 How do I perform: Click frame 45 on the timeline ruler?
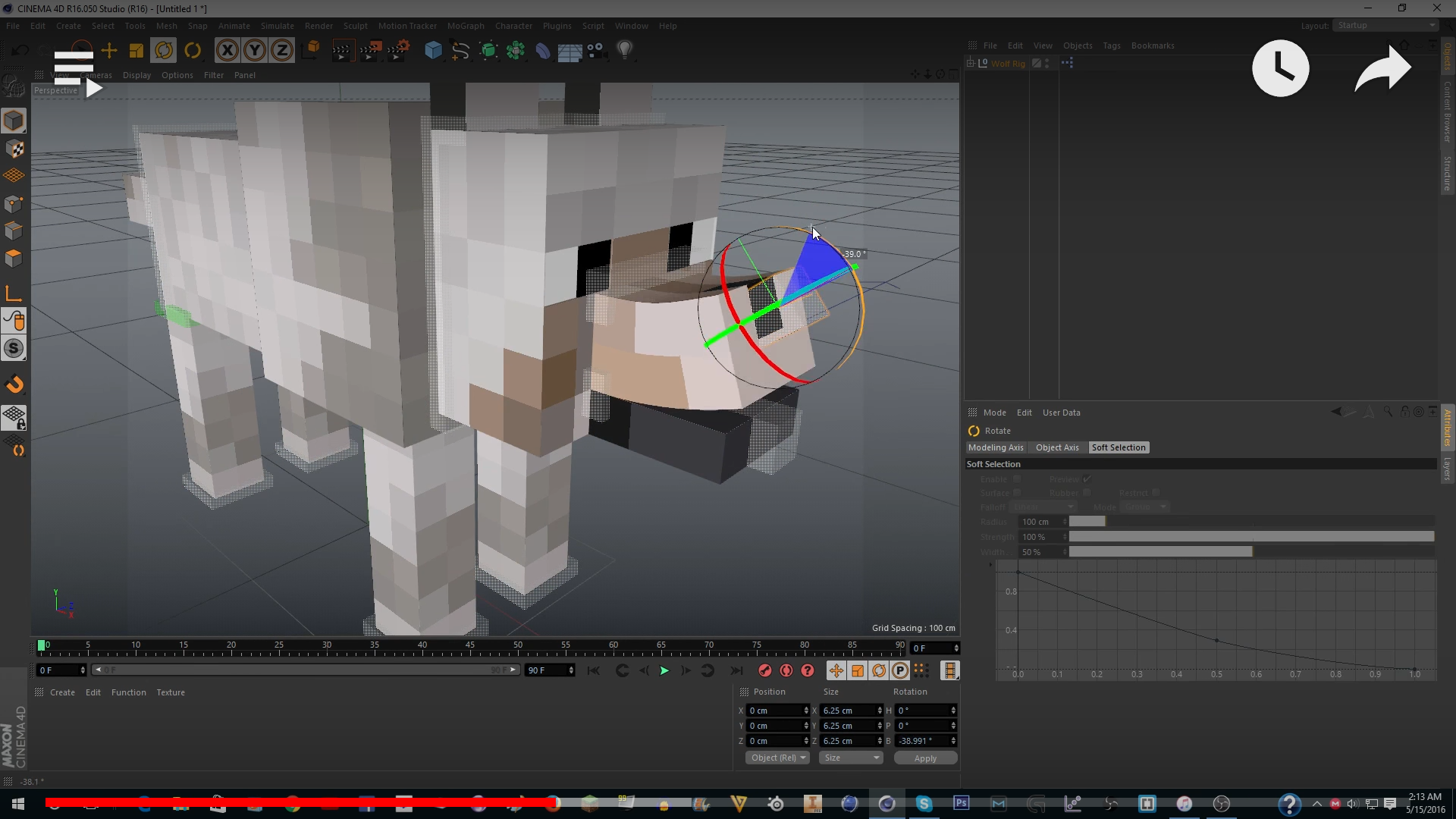[470, 646]
